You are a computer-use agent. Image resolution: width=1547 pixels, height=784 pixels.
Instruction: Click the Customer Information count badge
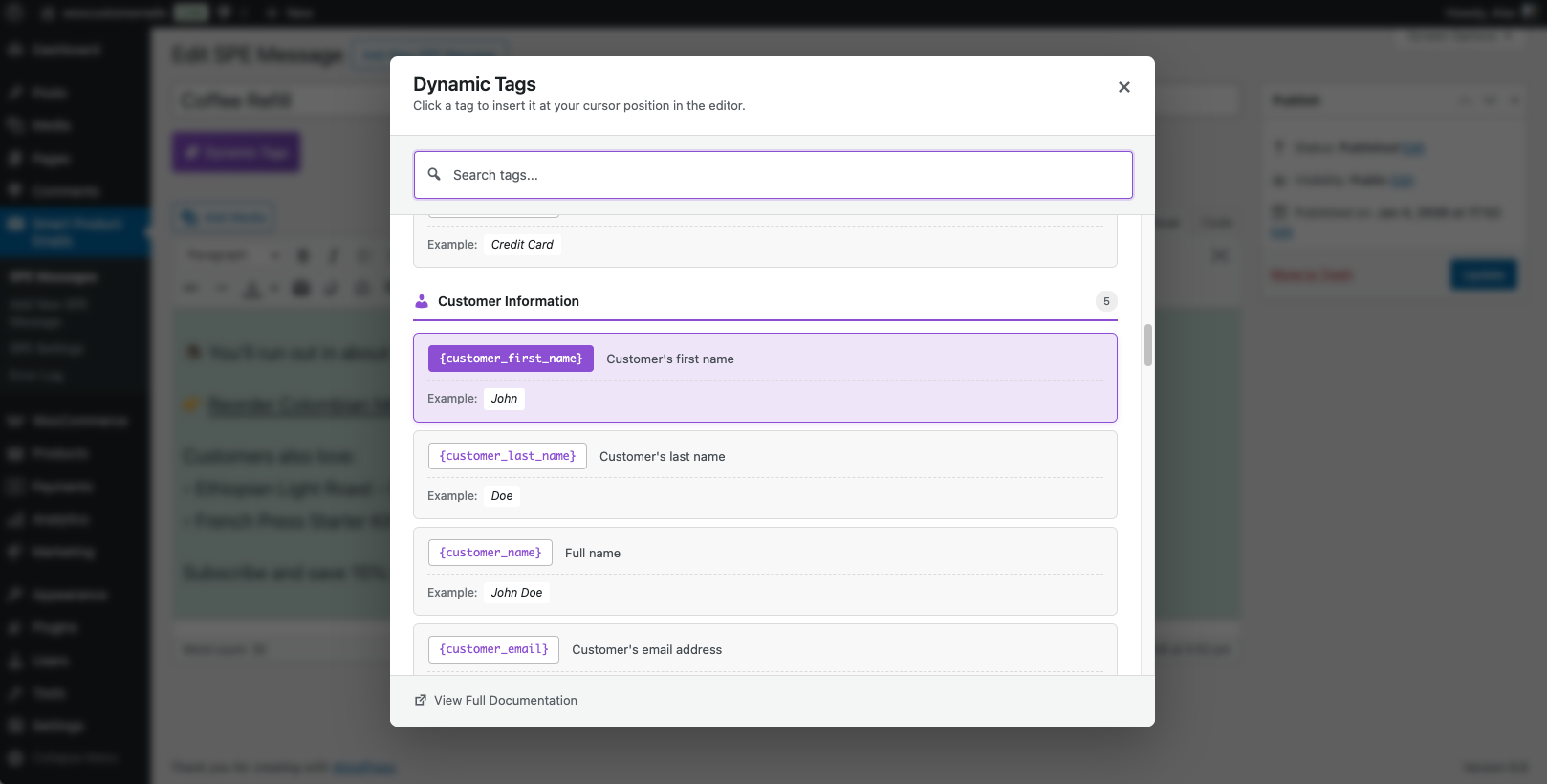[x=1106, y=301]
